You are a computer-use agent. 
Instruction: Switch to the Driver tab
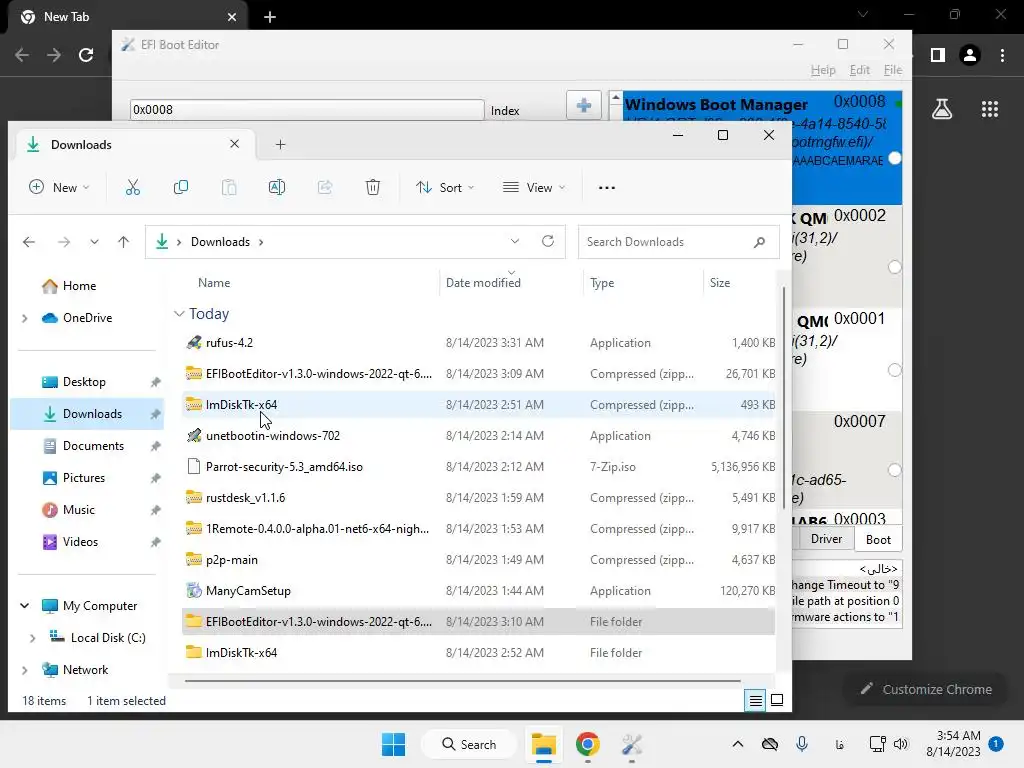826,539
